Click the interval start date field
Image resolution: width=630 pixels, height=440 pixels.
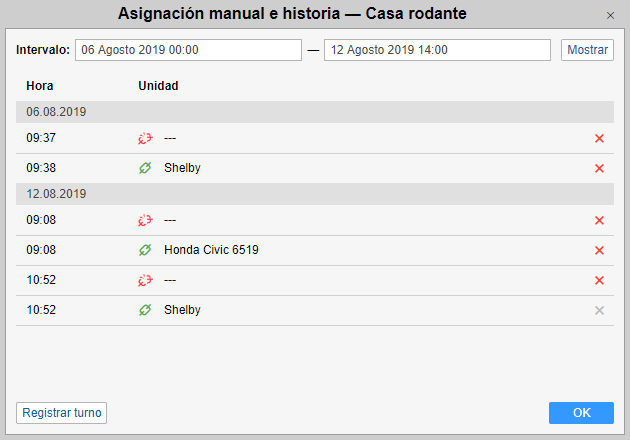188,50
